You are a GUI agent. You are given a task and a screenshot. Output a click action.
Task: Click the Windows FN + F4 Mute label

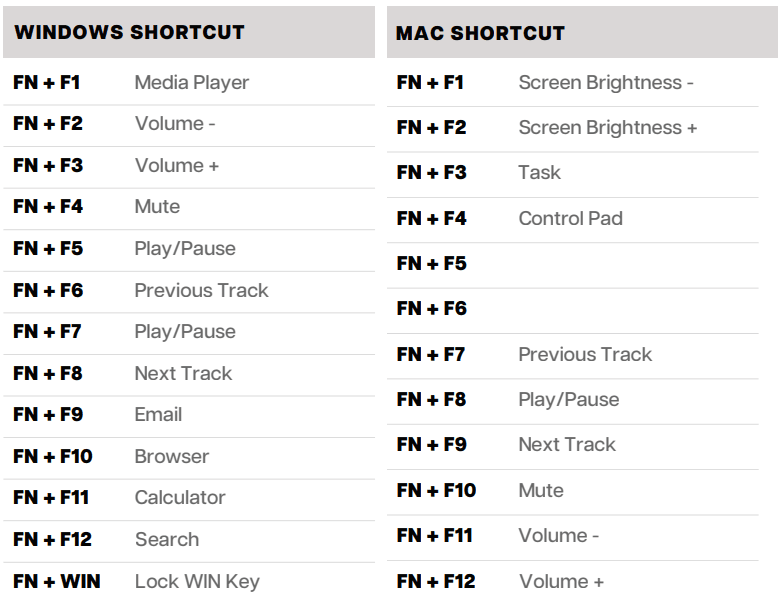[x=157, y=207]
